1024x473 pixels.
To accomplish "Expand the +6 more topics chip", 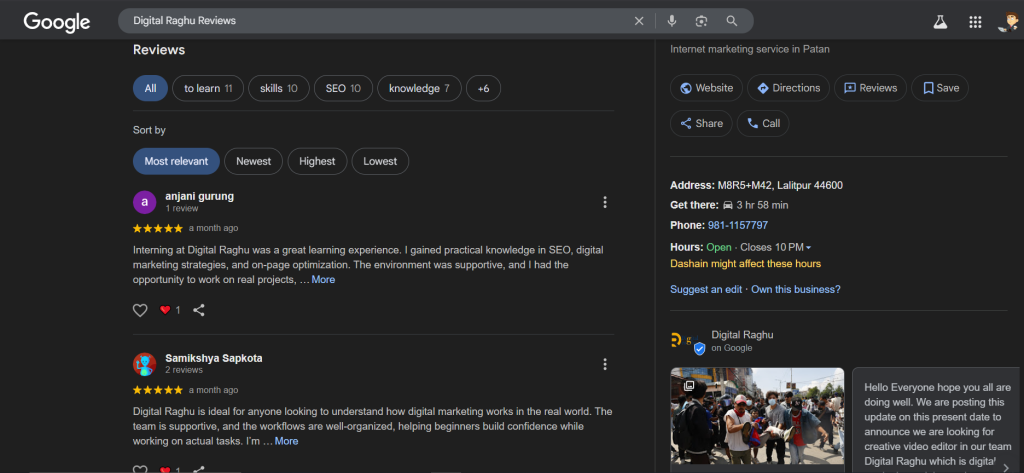I will pyautogui.click(x=483, y=88).
